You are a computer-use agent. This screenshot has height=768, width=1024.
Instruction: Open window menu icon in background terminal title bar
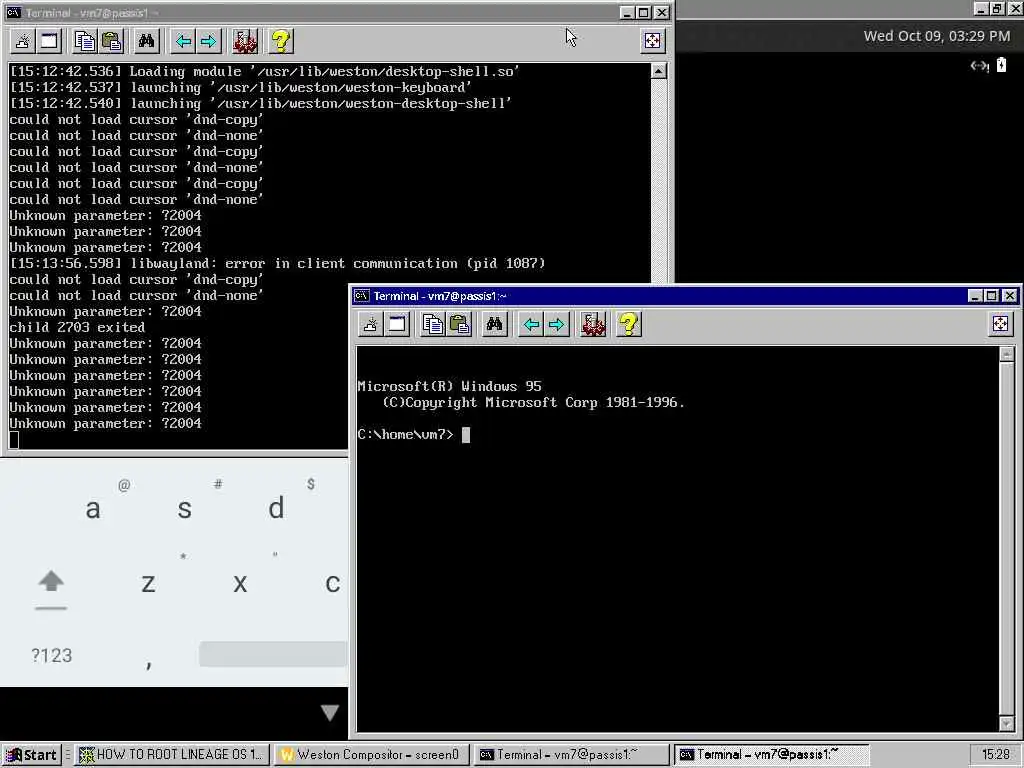13,12
